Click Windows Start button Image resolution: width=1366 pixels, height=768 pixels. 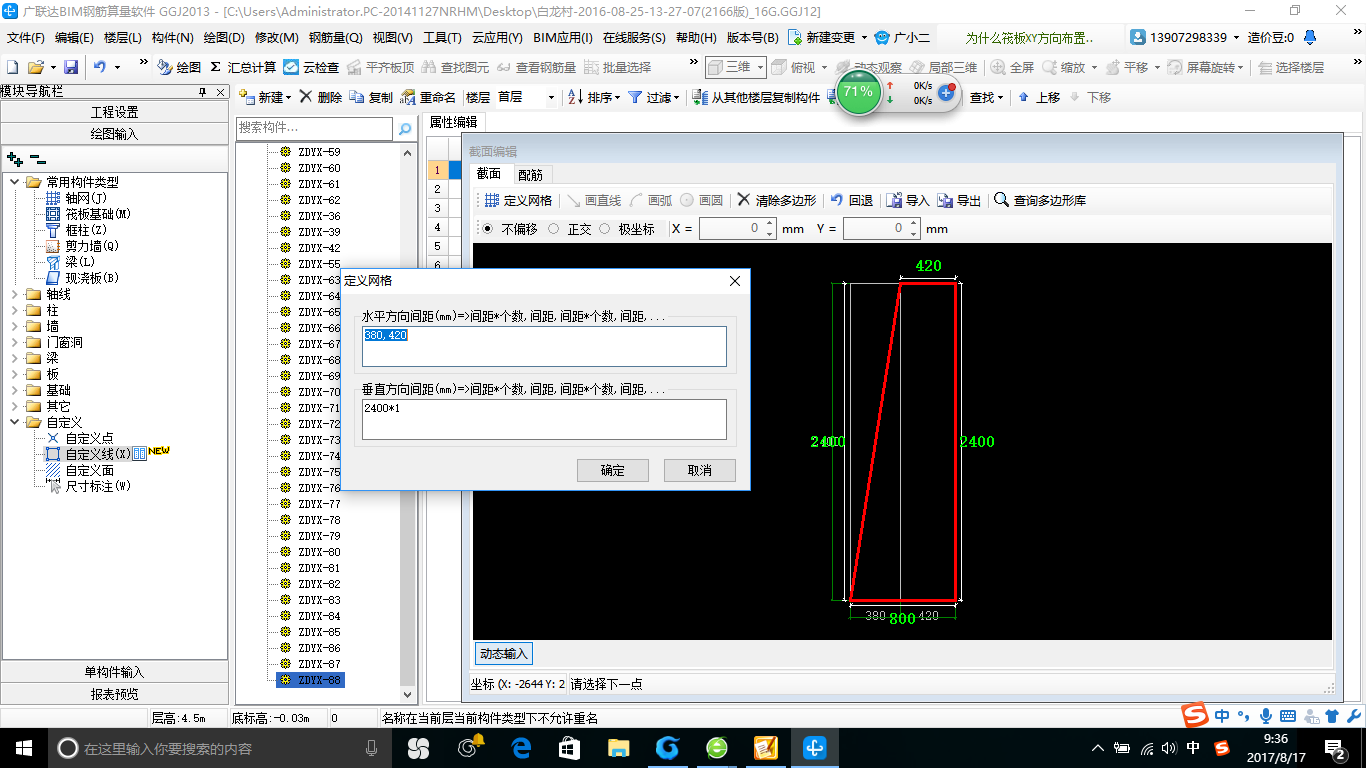pyautogui.click(x=23, y=747)
